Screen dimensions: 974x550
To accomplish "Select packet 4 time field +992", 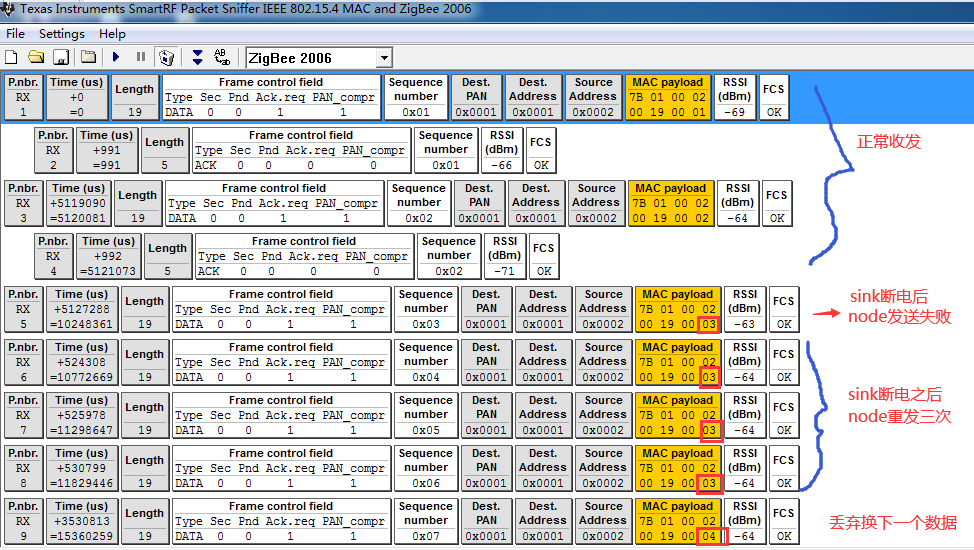I will pos(108,256).
